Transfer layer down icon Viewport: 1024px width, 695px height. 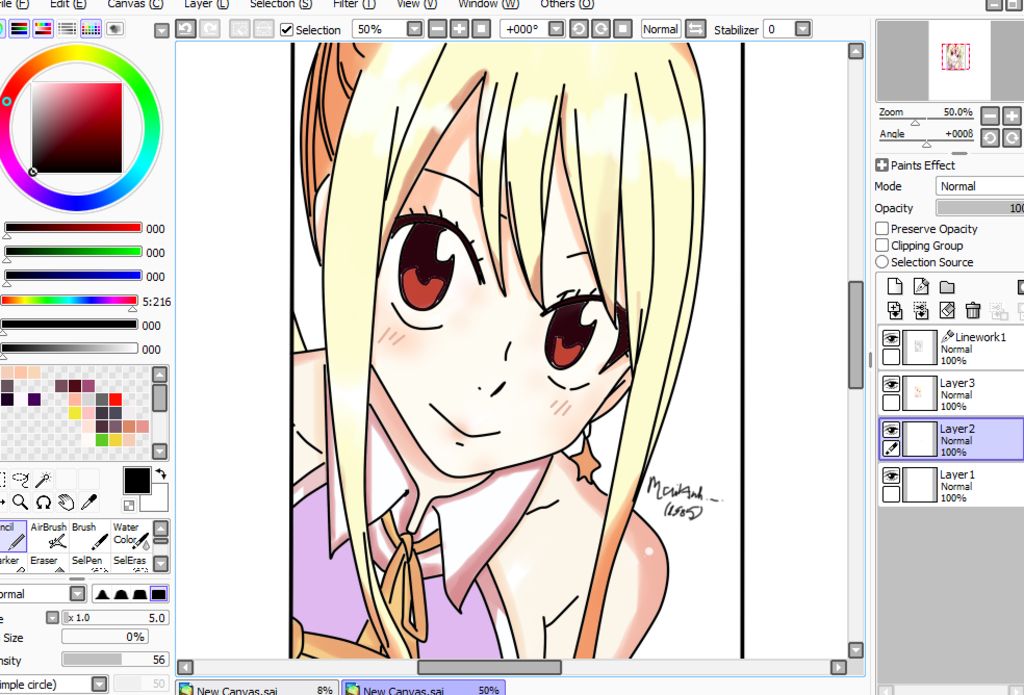[895, 310]
